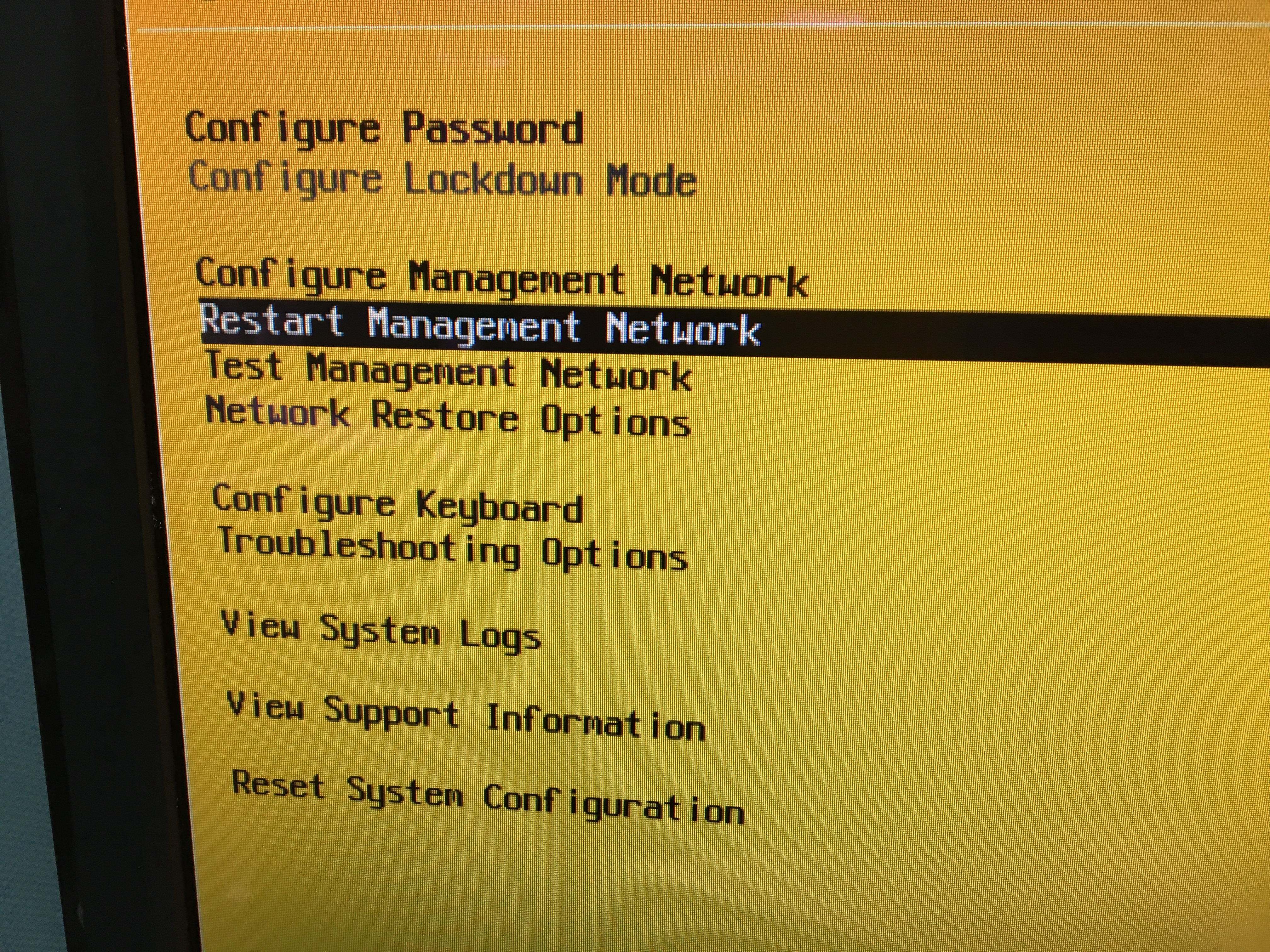This screenshot has height=952, width=1270.
Task: Click the word Configuration in last entry
Action: coord(613,804)
